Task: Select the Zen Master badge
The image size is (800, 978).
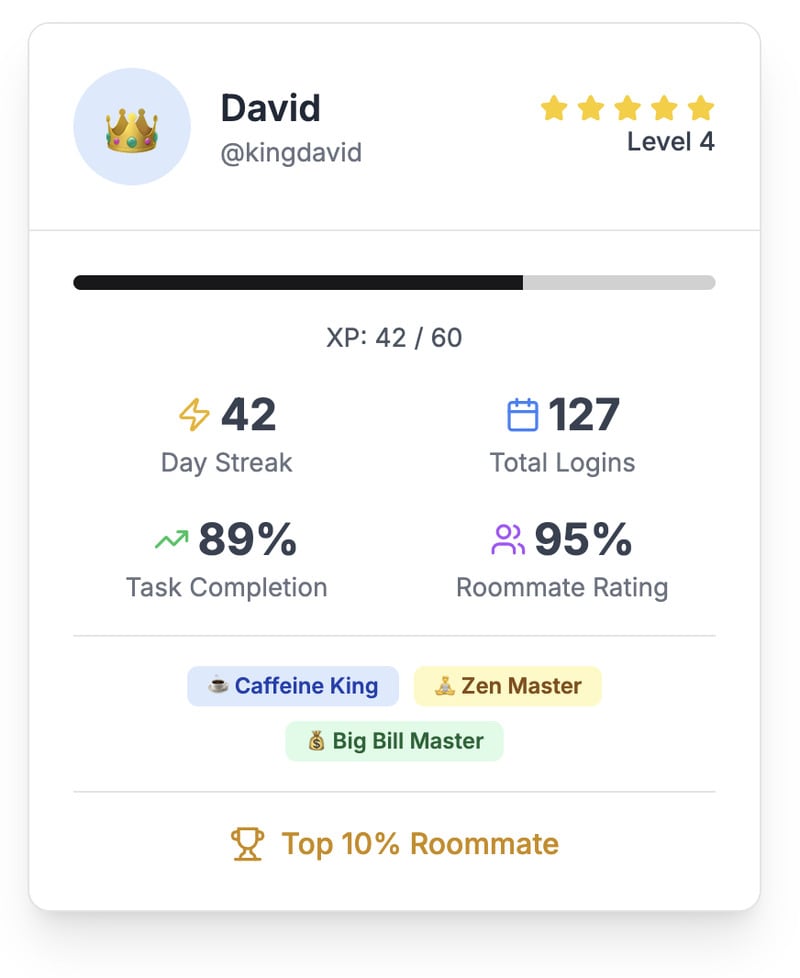Action: (508, 686)
